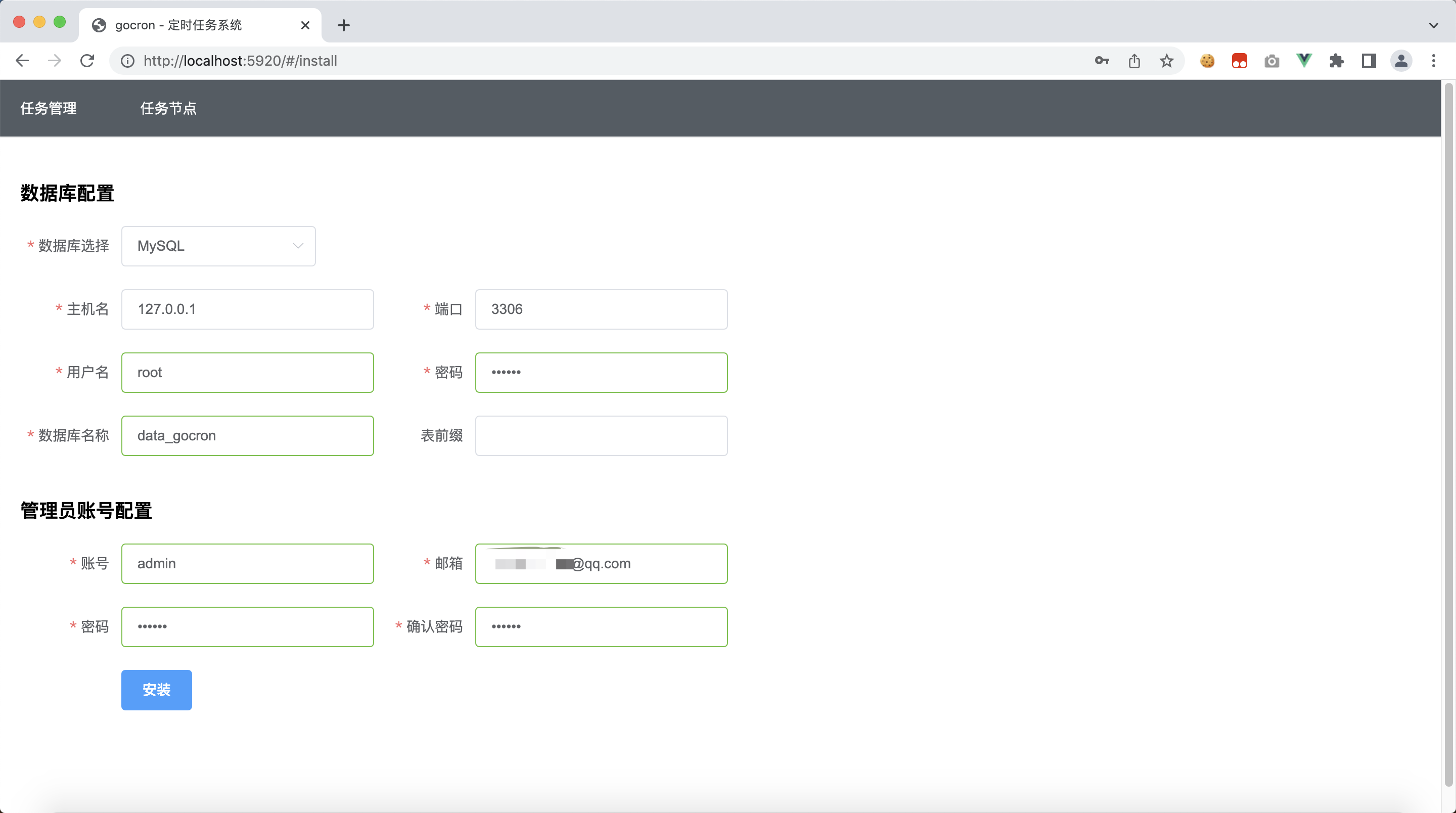Select the gocron - 定时任务系统 tab
1456x813 pixels.
(x=200, y=25)
